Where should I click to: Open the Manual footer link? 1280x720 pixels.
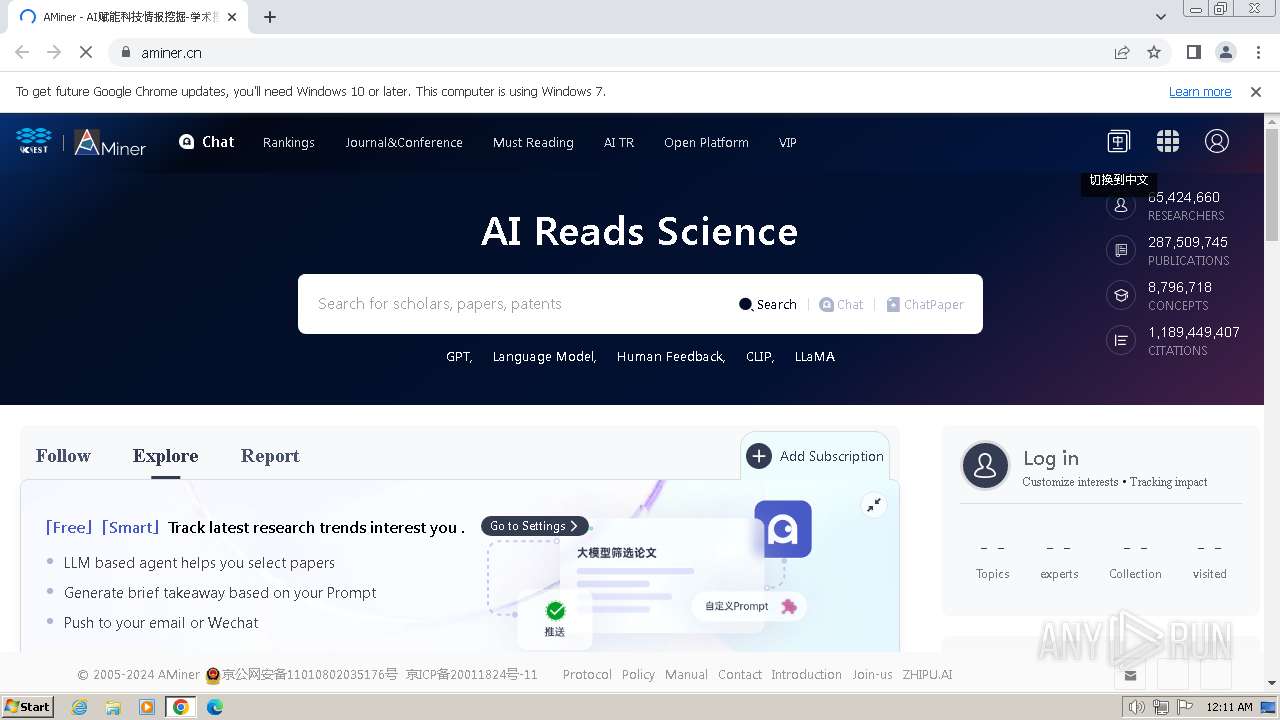point(686,675)
